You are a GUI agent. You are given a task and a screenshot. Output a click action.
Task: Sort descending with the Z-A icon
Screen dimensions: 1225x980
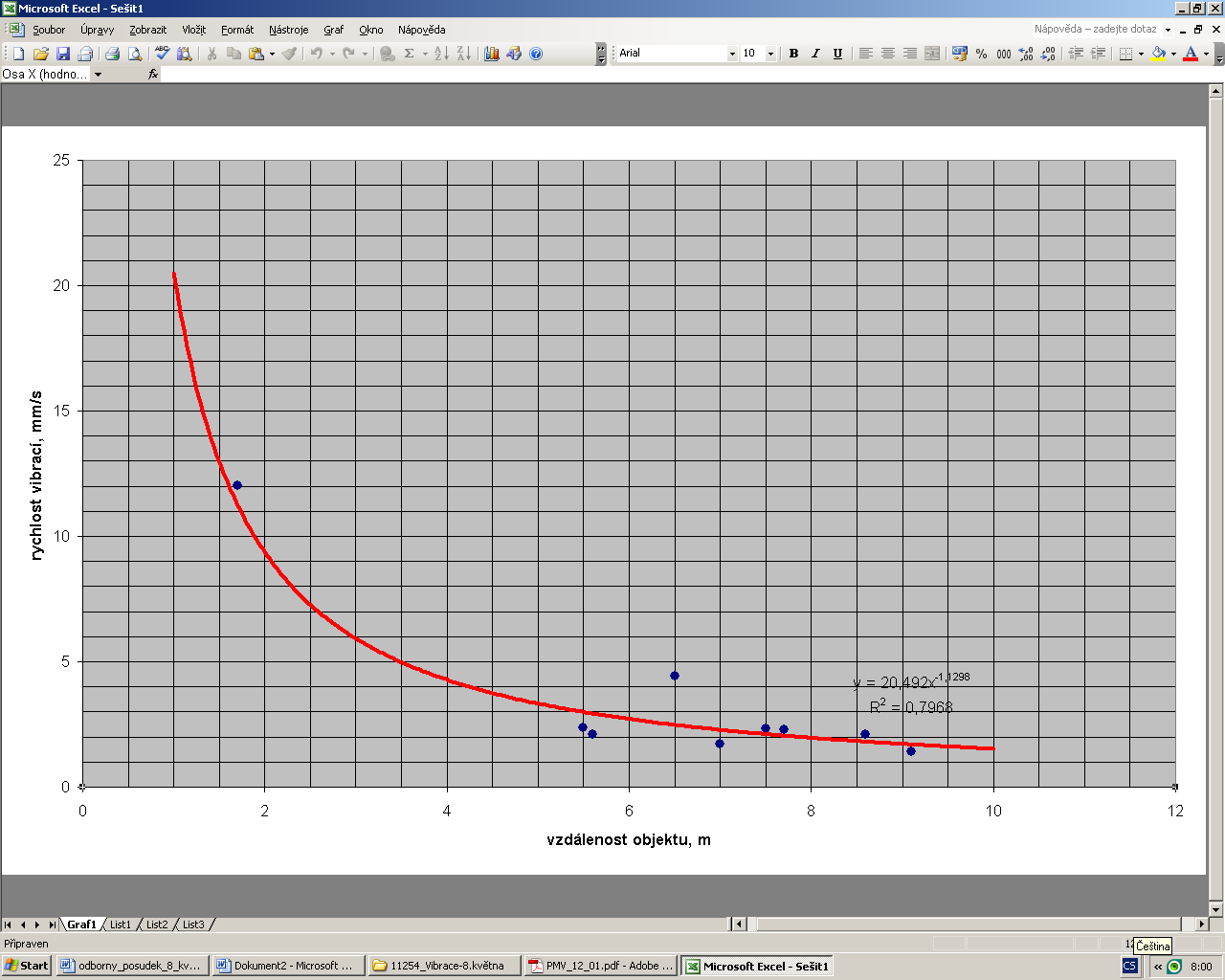[x=463, y=54]
